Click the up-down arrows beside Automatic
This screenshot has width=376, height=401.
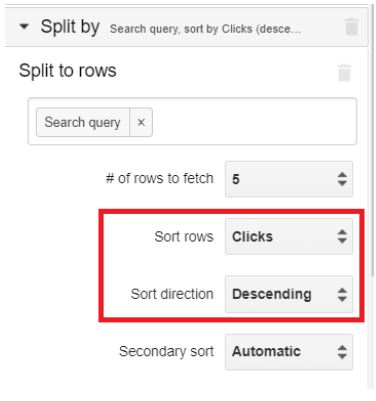(342, 352)
